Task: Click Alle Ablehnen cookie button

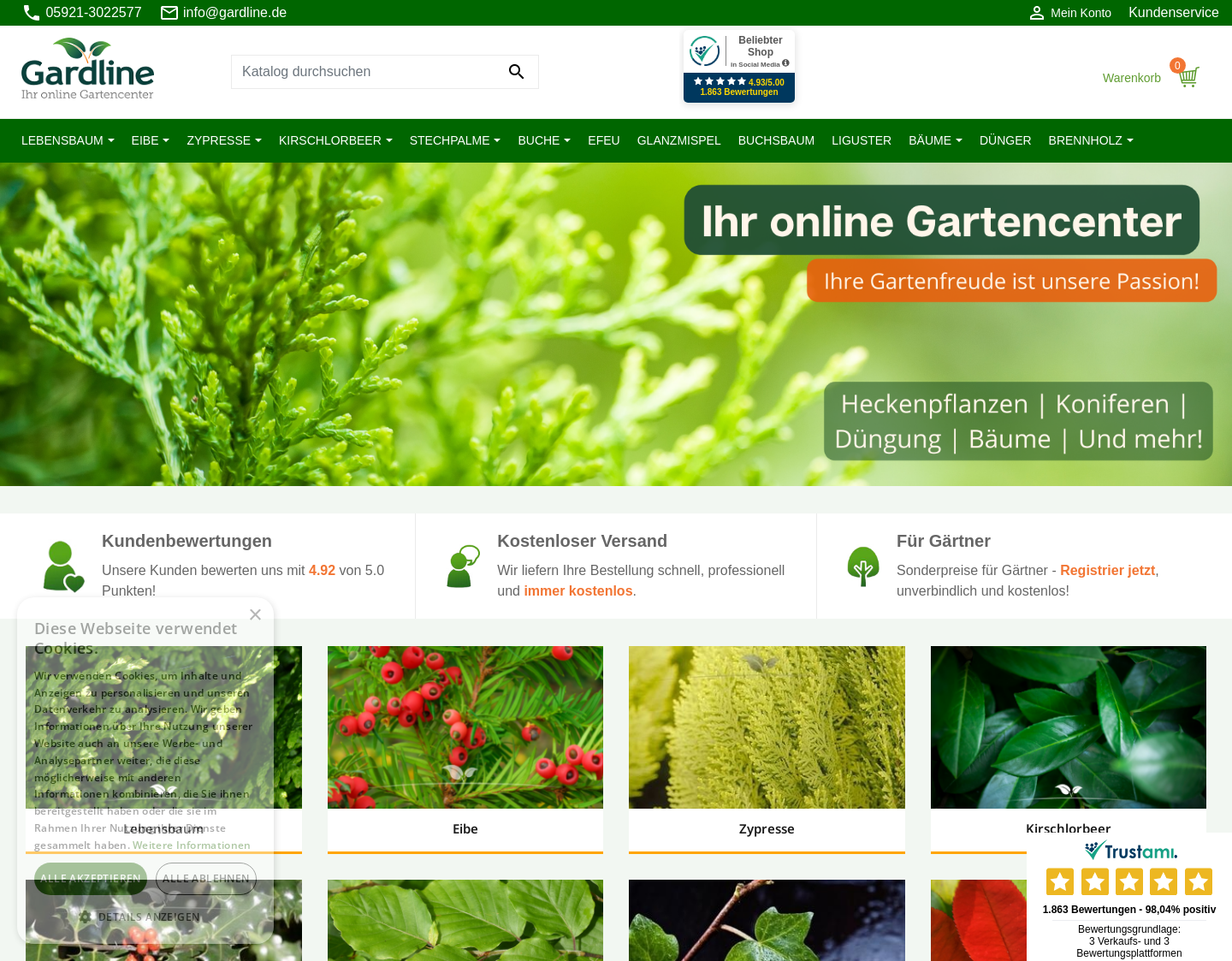Action: pos(206,879)
